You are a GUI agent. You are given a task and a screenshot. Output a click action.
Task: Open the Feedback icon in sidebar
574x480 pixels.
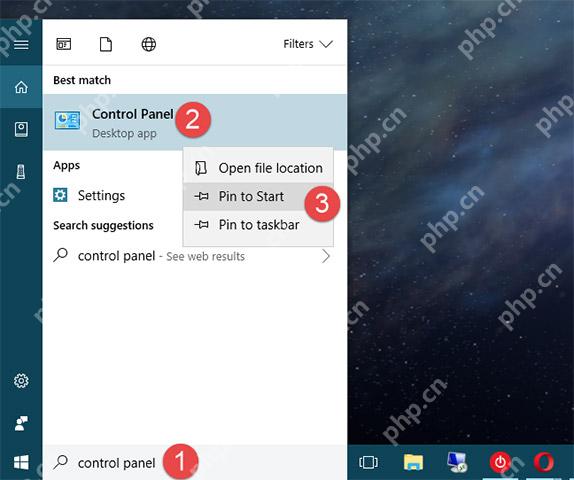[21, 423]
